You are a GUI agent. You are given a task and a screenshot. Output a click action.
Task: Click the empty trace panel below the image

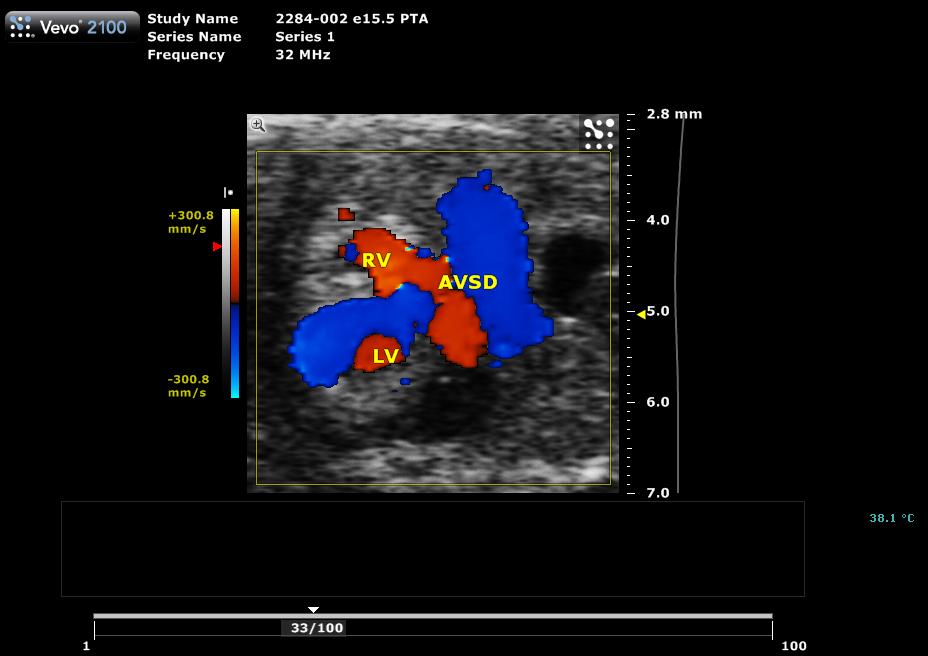[x=433, y=549]
